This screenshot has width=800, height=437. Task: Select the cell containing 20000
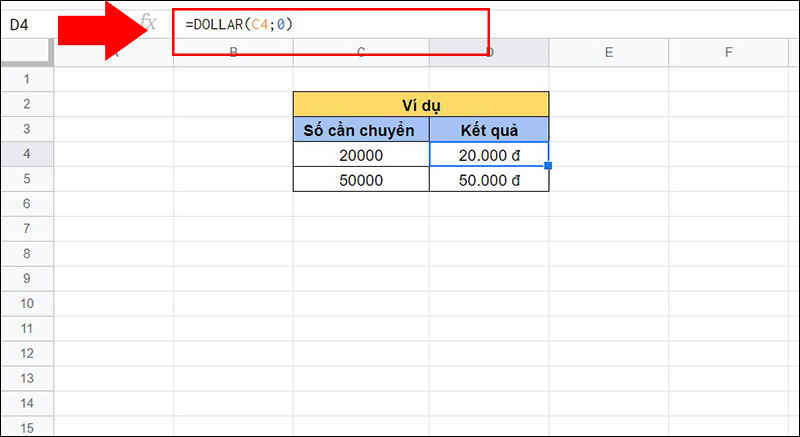361,155
